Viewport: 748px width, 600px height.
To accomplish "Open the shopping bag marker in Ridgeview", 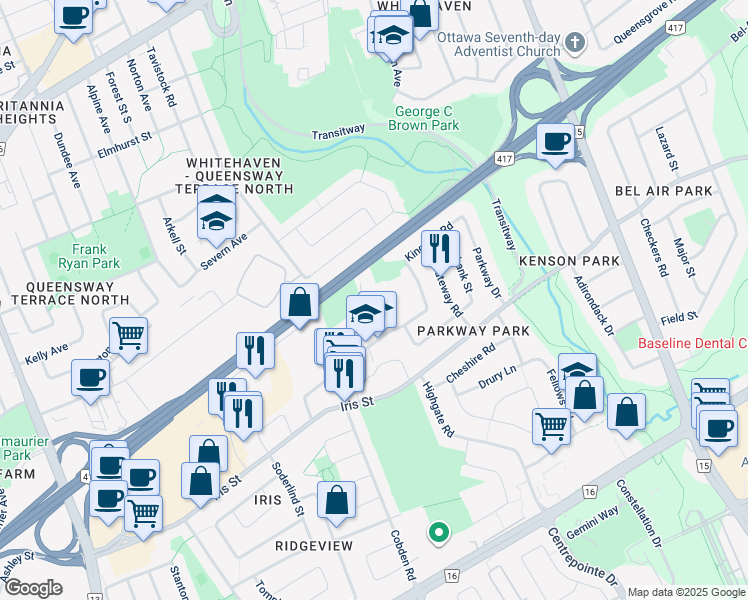I will click(337, 500).
